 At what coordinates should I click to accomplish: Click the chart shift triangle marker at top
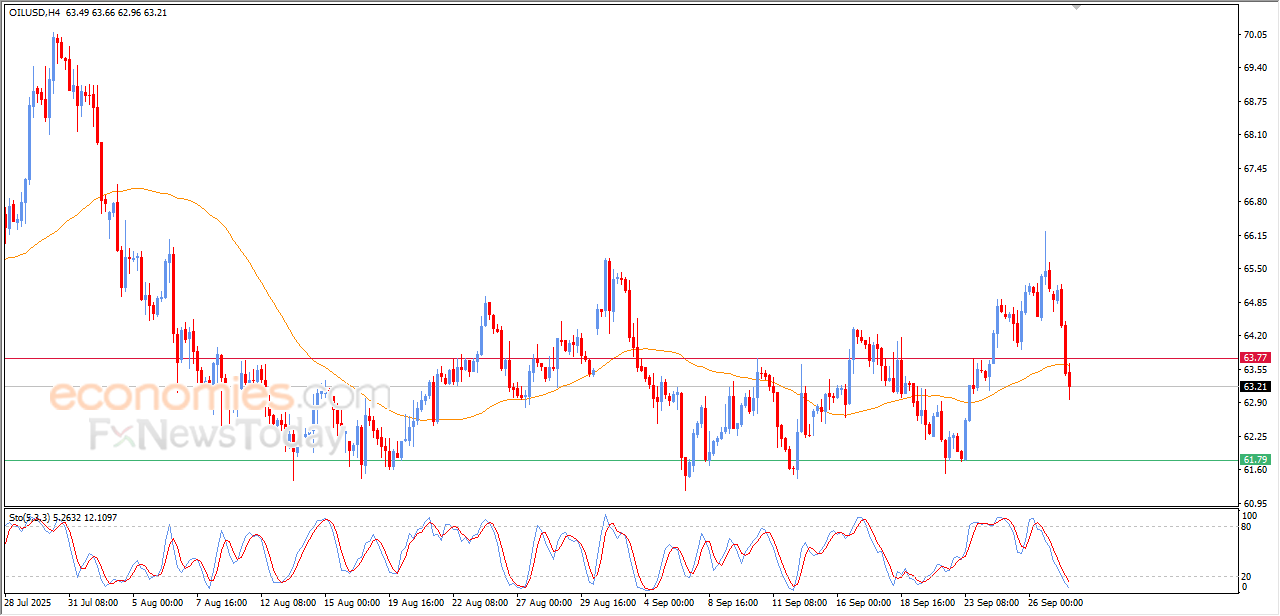tap(1076, 6)
